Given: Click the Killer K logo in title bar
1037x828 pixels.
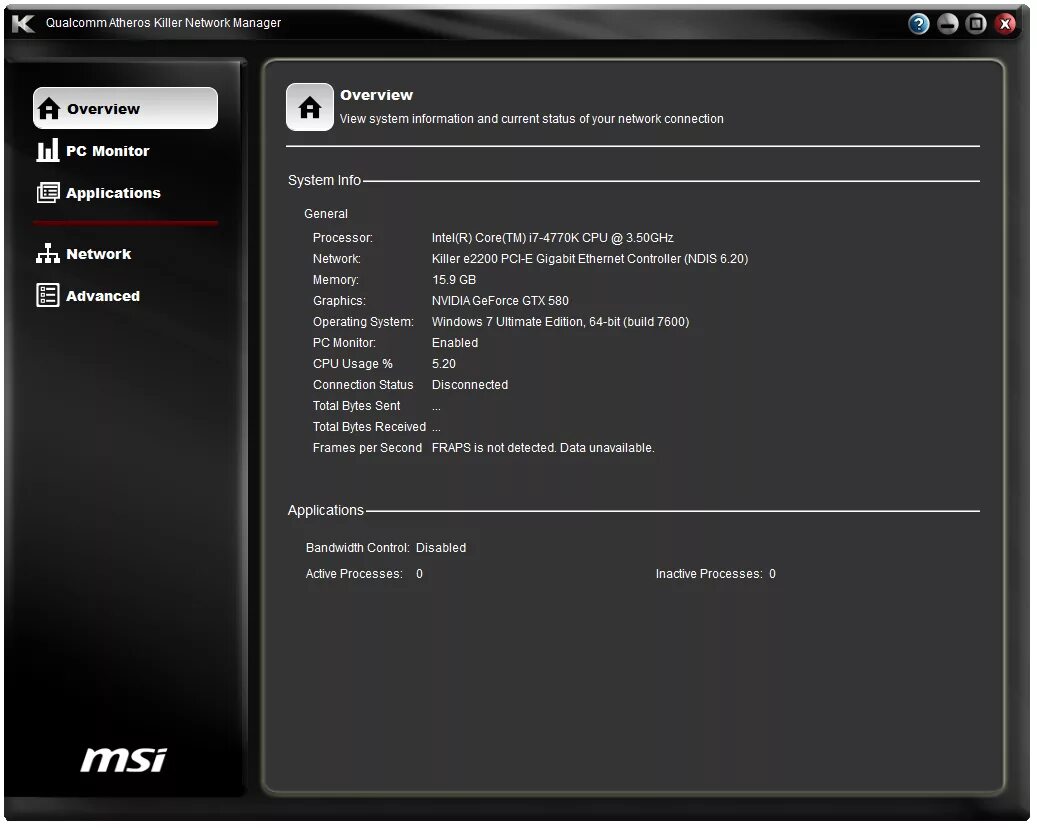Looking at the screenshot, I should pos(23,24).
